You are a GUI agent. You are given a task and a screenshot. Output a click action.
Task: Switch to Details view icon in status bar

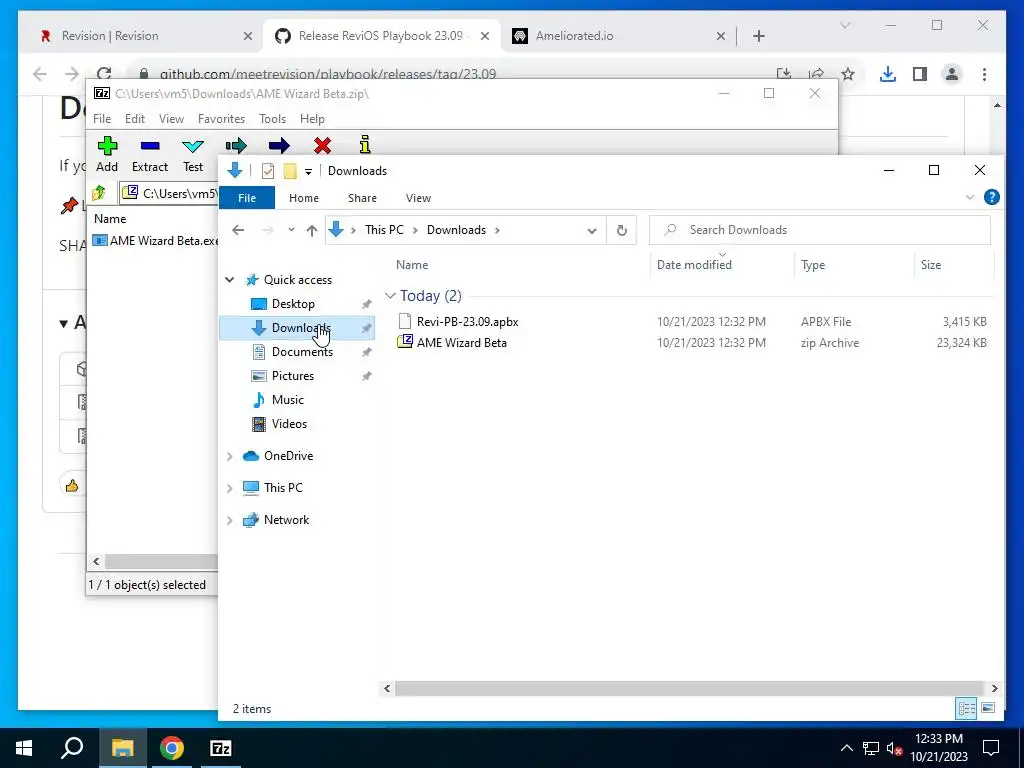967,708
